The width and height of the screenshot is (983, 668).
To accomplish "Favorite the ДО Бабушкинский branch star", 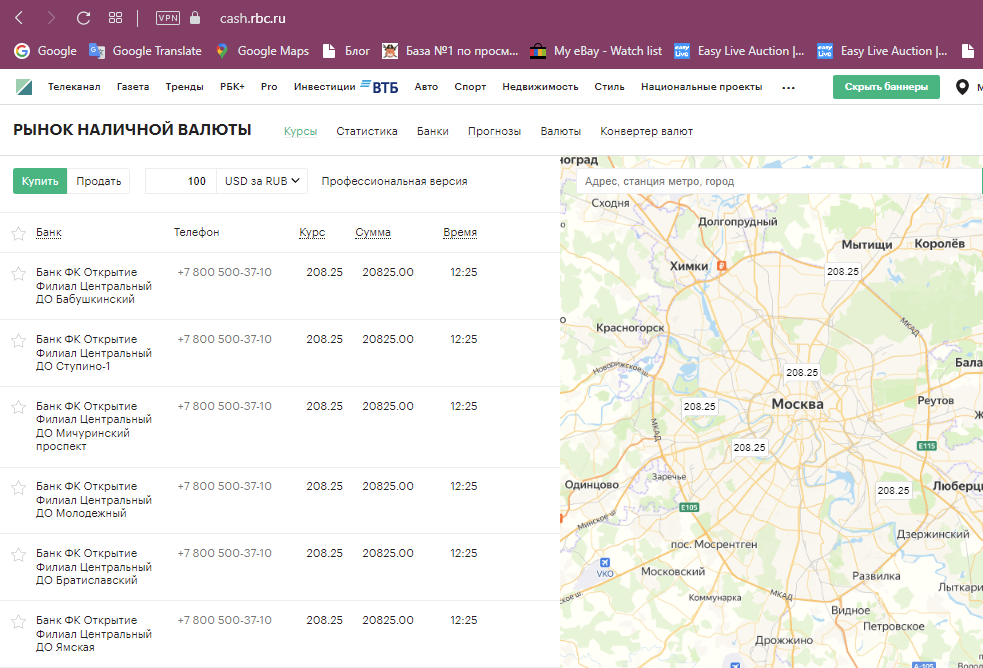I will [18, 273].
